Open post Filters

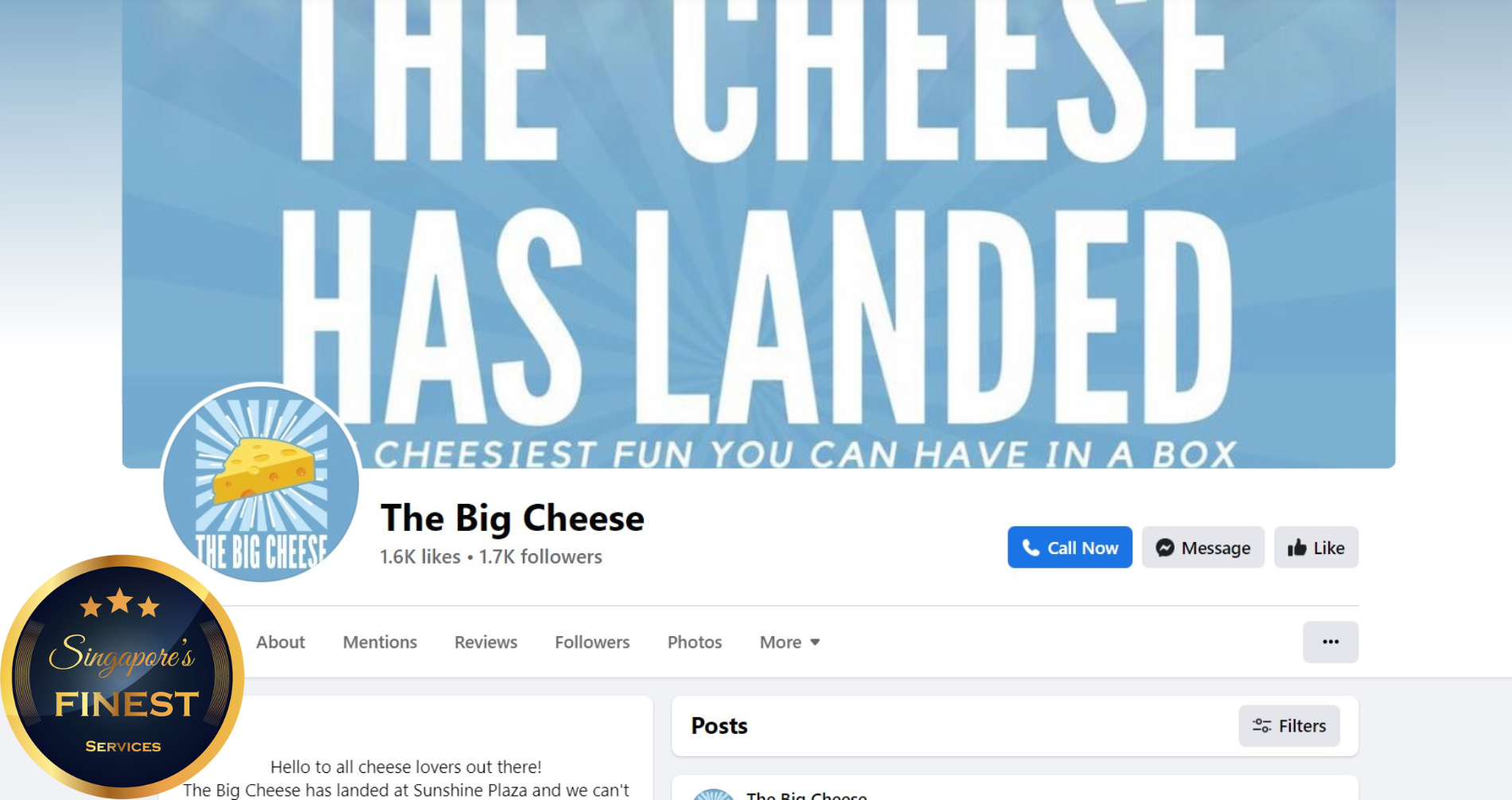point(1289,726)
